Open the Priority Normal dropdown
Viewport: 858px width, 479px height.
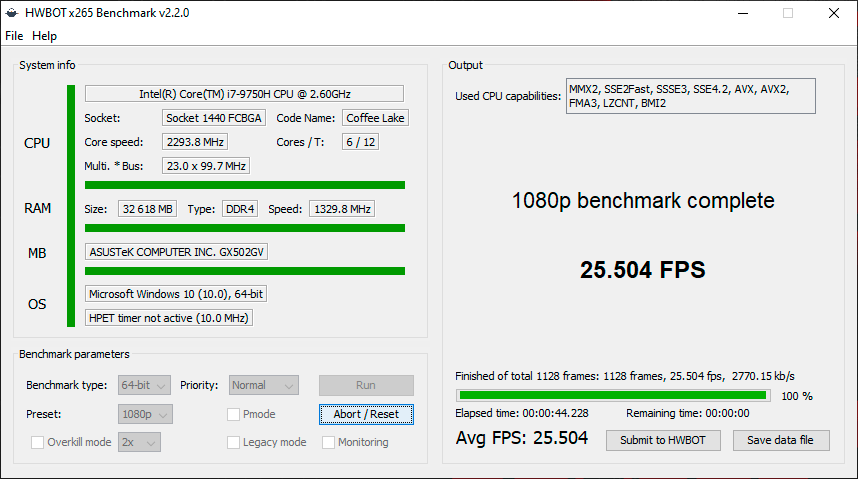pos(264,385)
